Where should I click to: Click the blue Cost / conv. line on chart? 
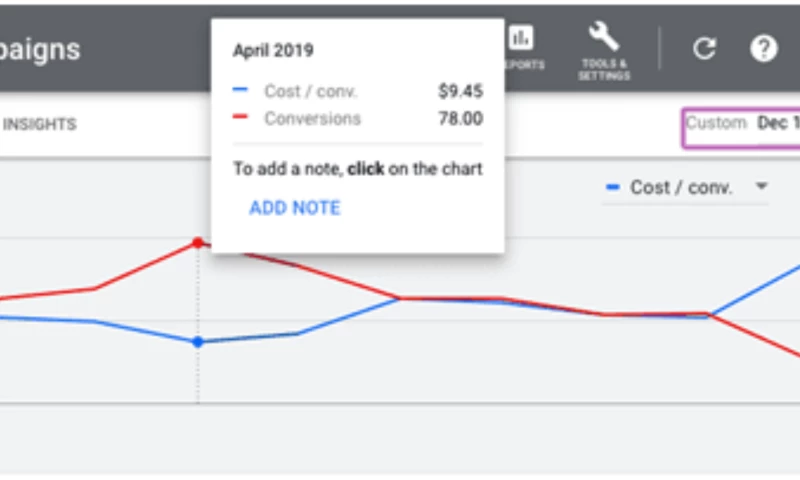point(350,316)
